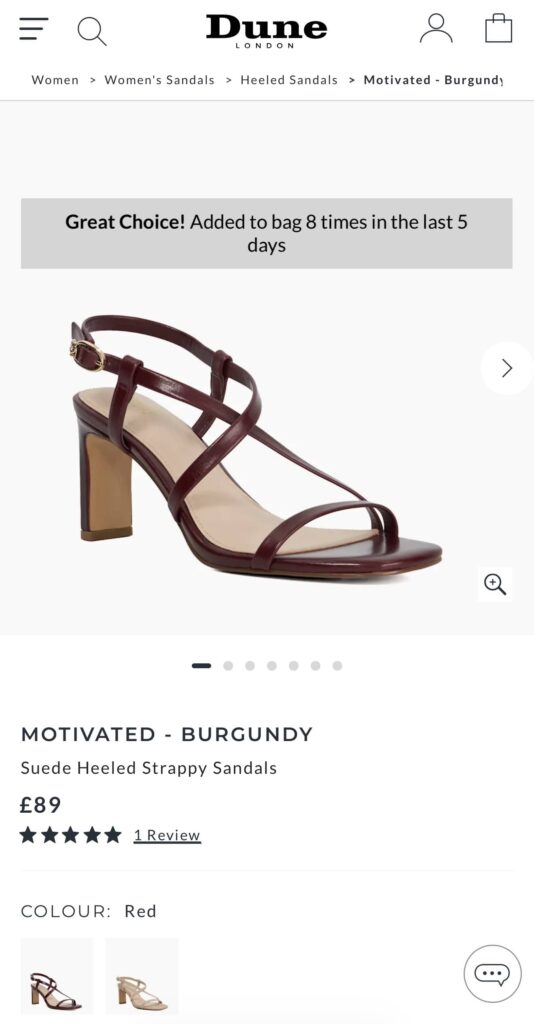
Task: Open the hamburger navigation menu
Action: (33, 29)
